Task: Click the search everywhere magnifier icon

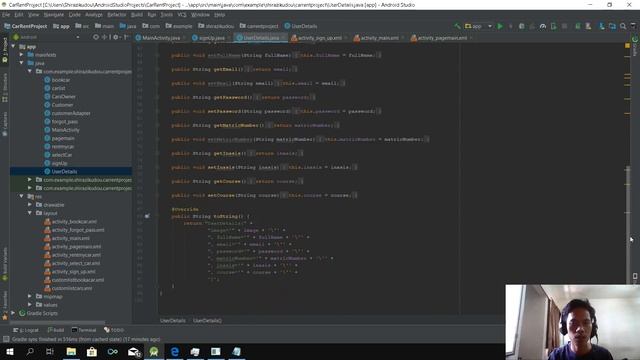Action: [623, 26]
